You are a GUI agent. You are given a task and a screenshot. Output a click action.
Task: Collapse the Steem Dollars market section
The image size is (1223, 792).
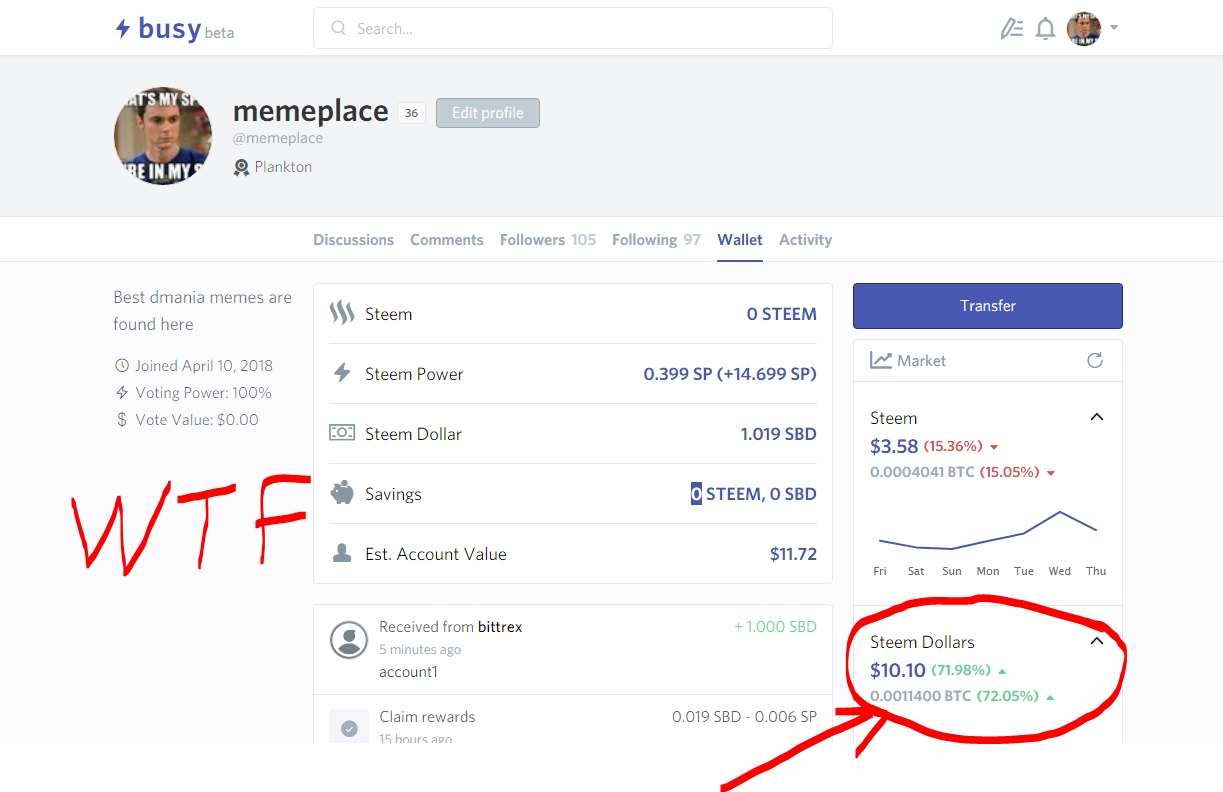coord(1097,641)
